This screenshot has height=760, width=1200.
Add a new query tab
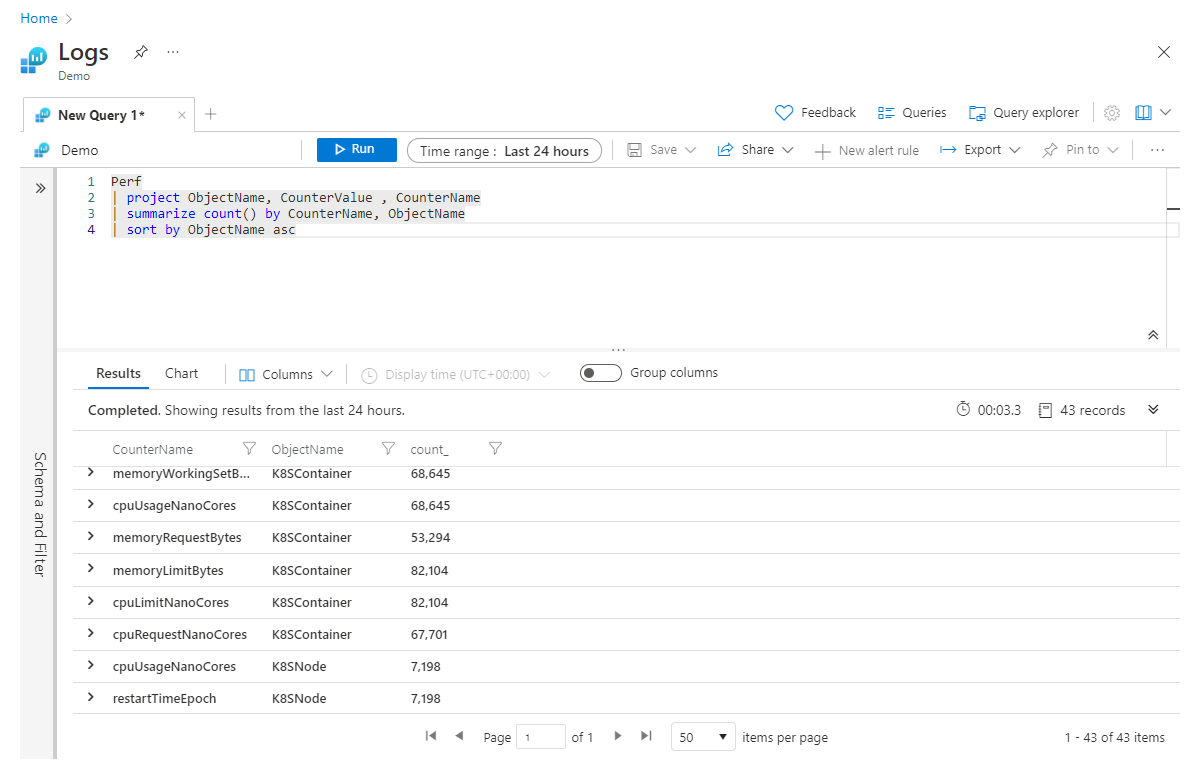click(210, 114)
